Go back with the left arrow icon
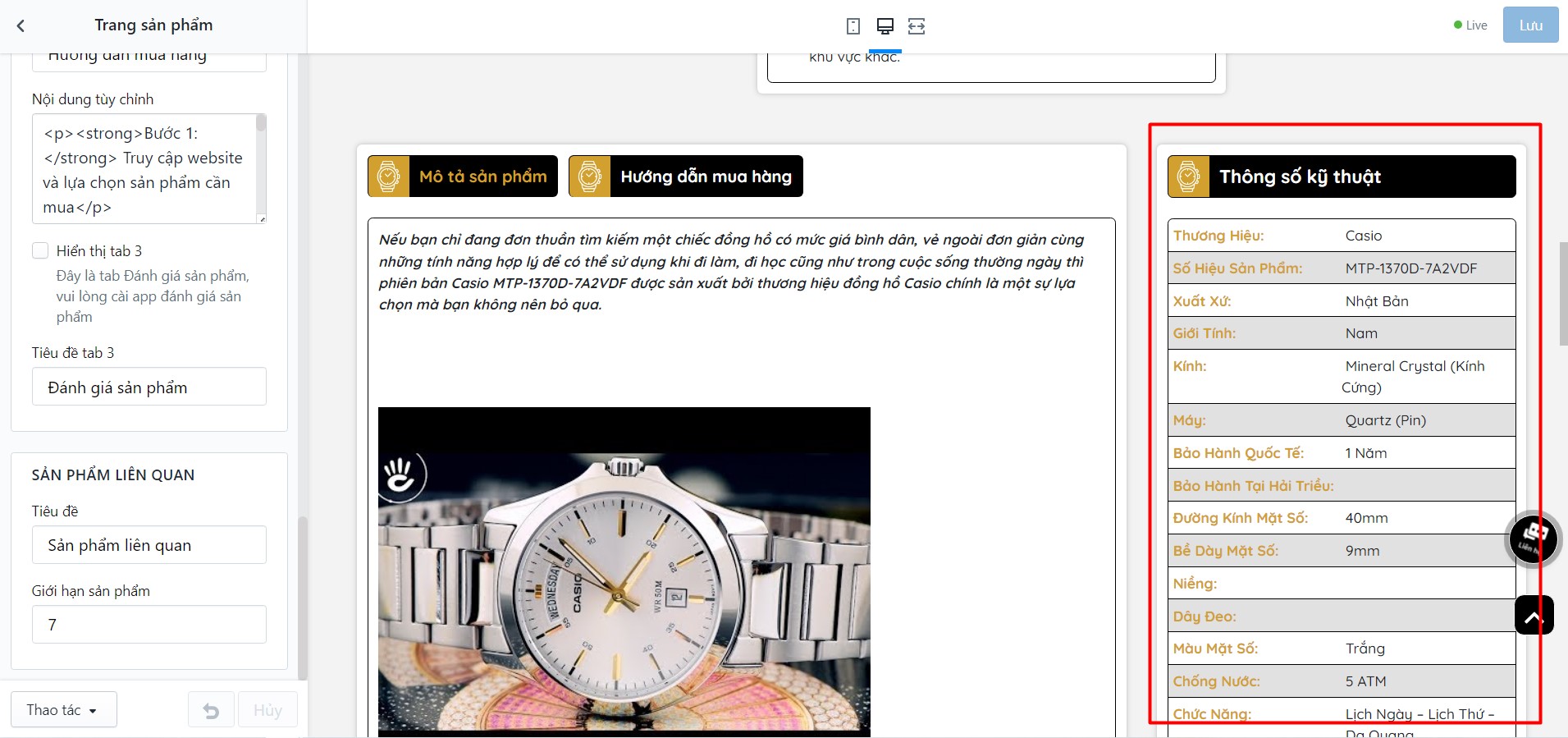Screen dimensions: 1568x738 (x=21, y=25)
